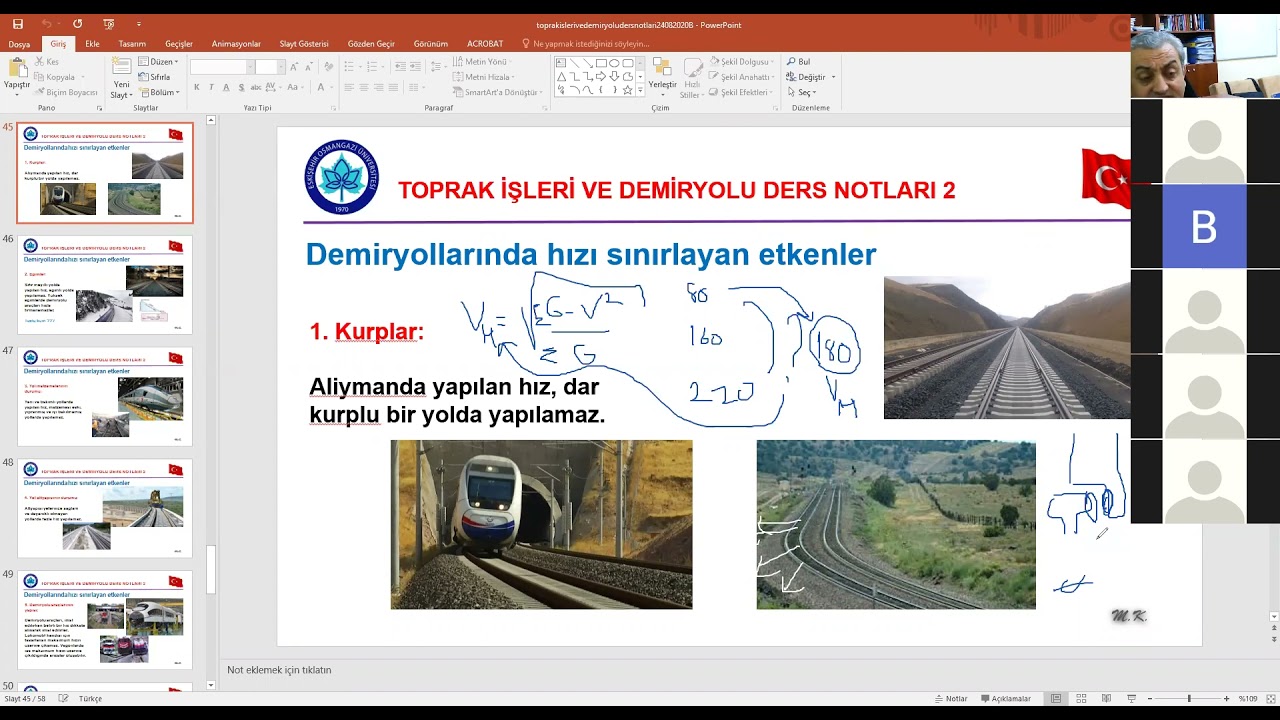Open the Geçişler ribbon tab
The width and height of the screenshot is (1280, 720).
point(179,44)
